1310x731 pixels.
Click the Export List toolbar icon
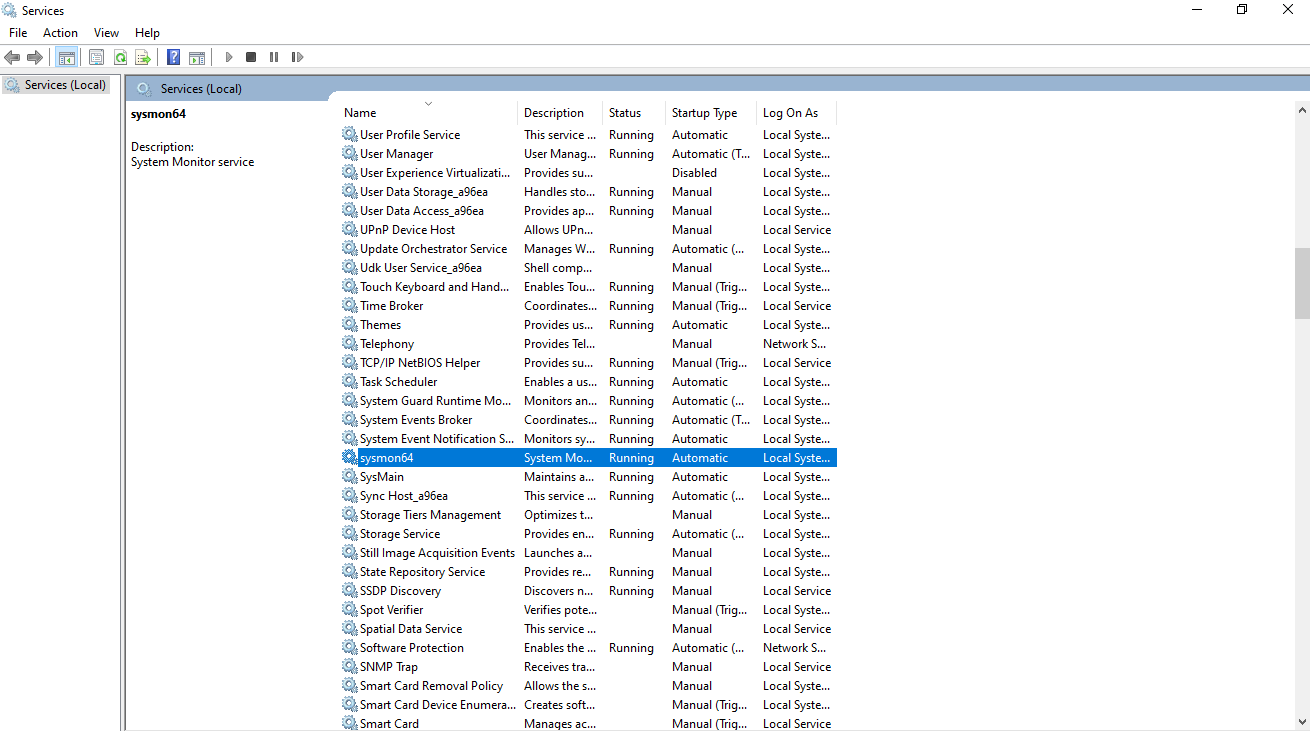(x=143, y=57)
